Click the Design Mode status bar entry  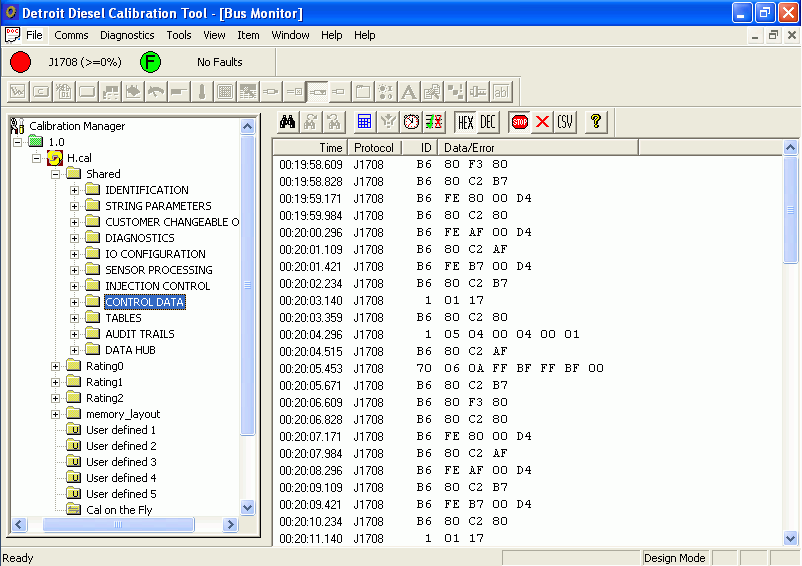(x=675, y=558)
